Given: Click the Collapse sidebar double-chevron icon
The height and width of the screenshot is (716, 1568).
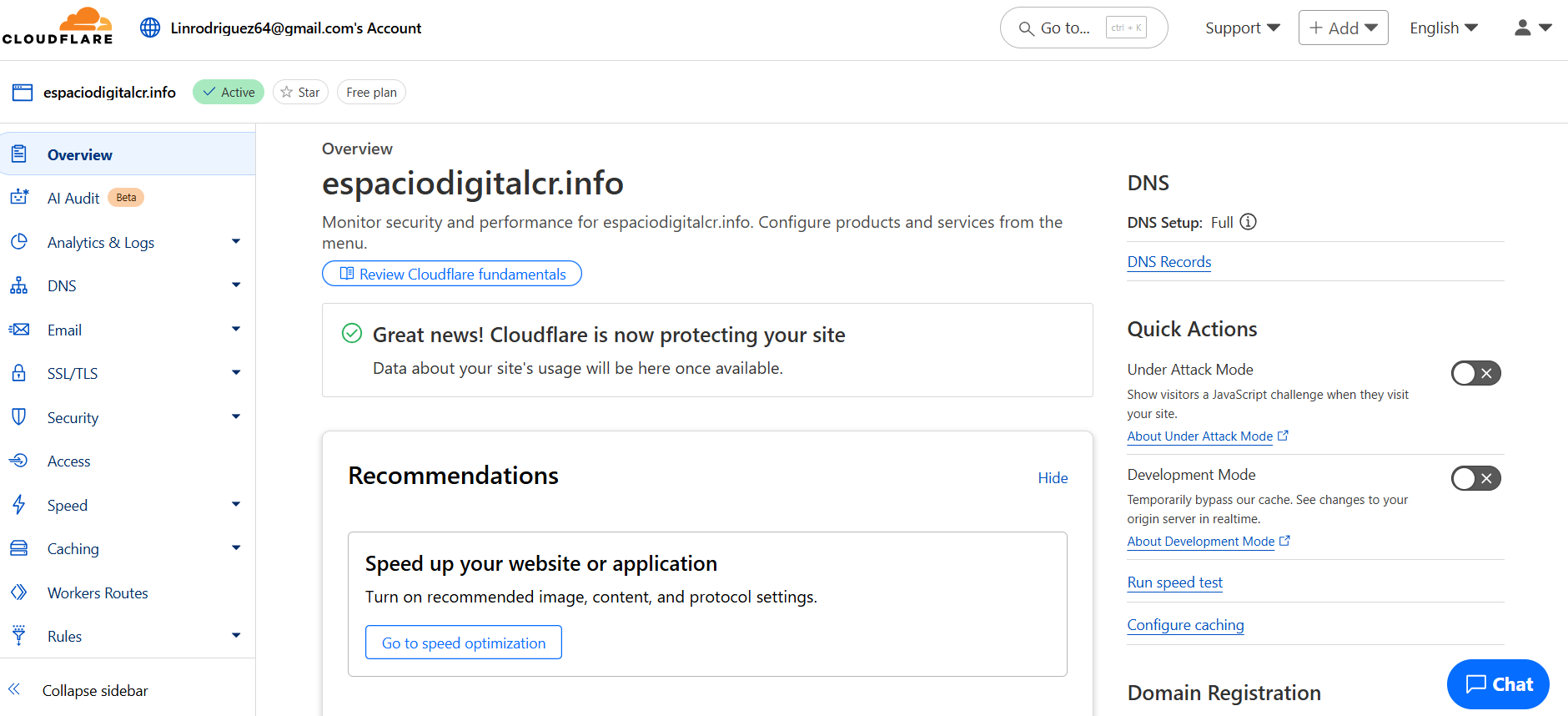Looking at the screenshot, I should [14, 689].
